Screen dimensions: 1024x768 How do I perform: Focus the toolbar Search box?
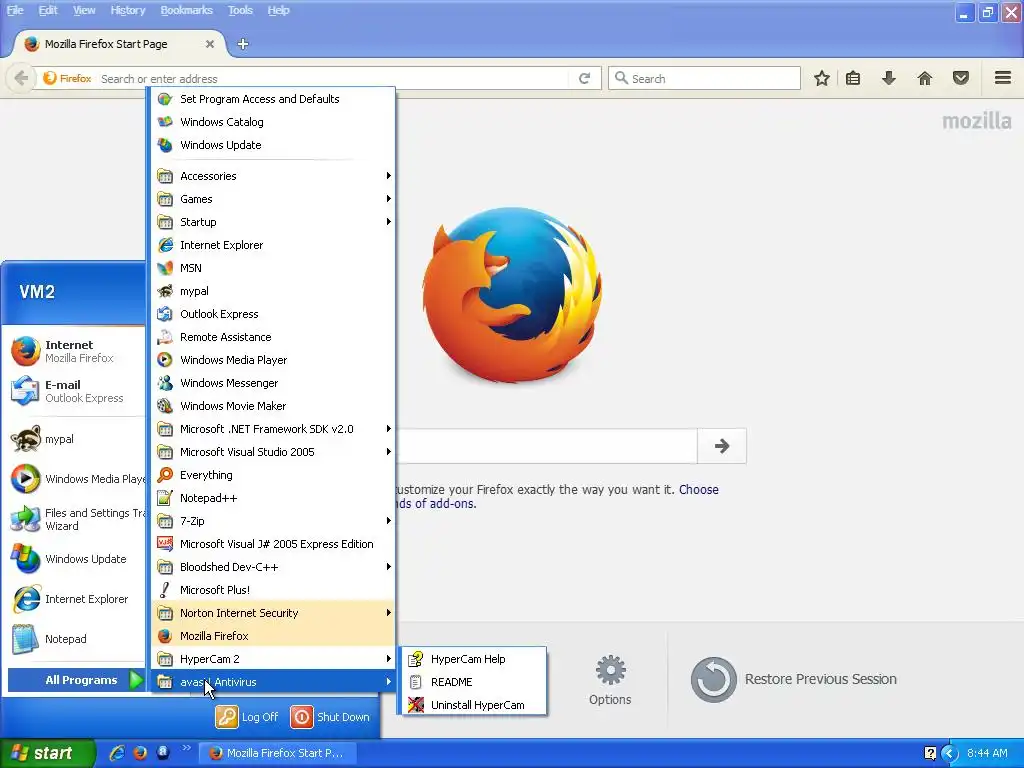tap(704, 78)
